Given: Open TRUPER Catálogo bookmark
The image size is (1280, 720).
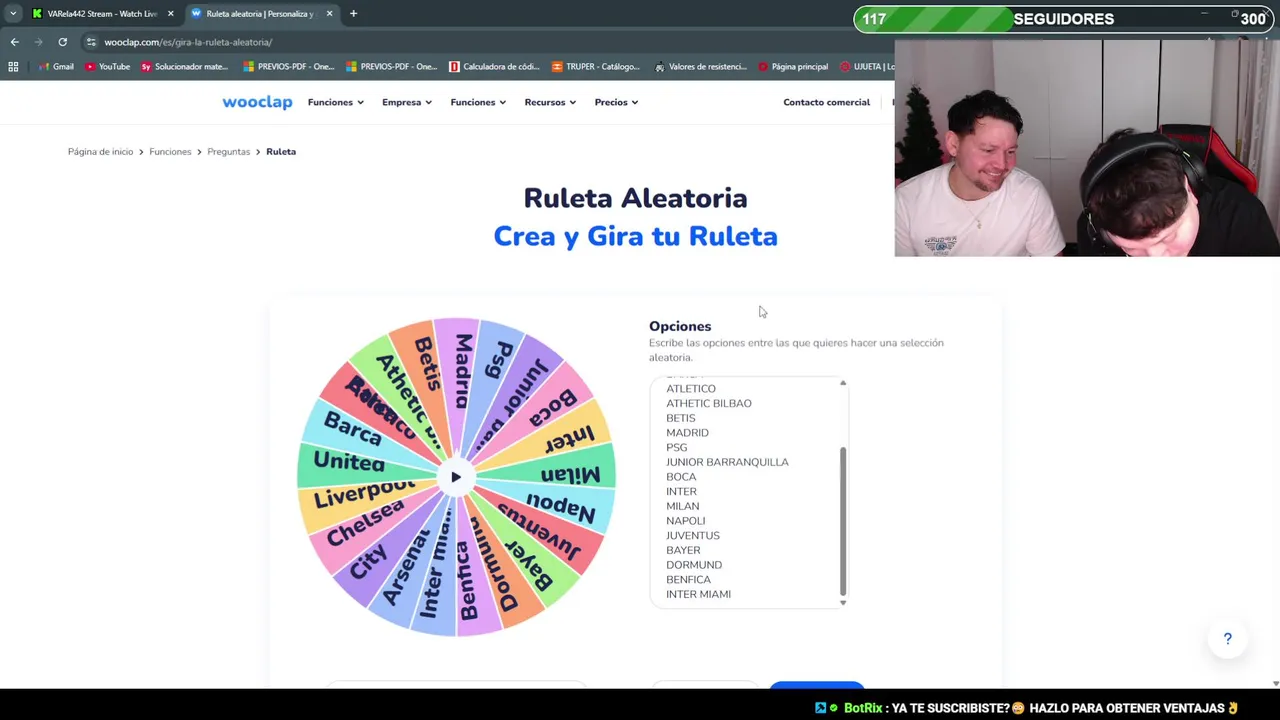Looking at the screenshot, I should point(596,67).
